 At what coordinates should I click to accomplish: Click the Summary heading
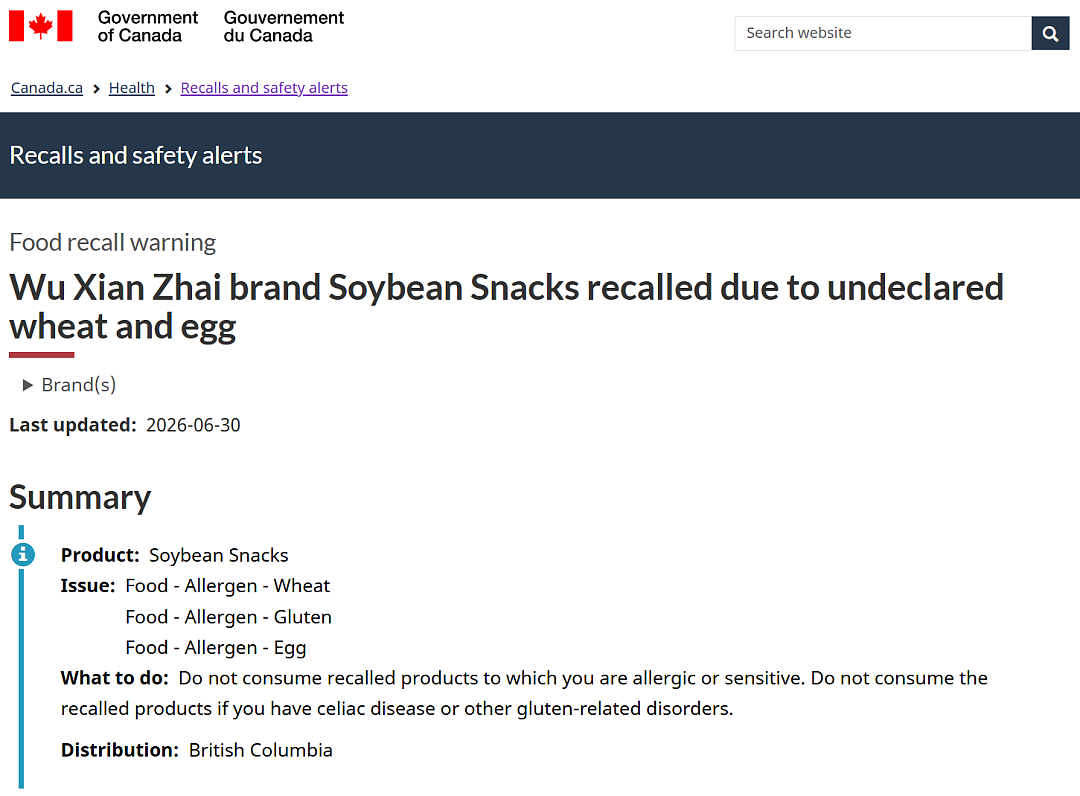pos(80,497)
